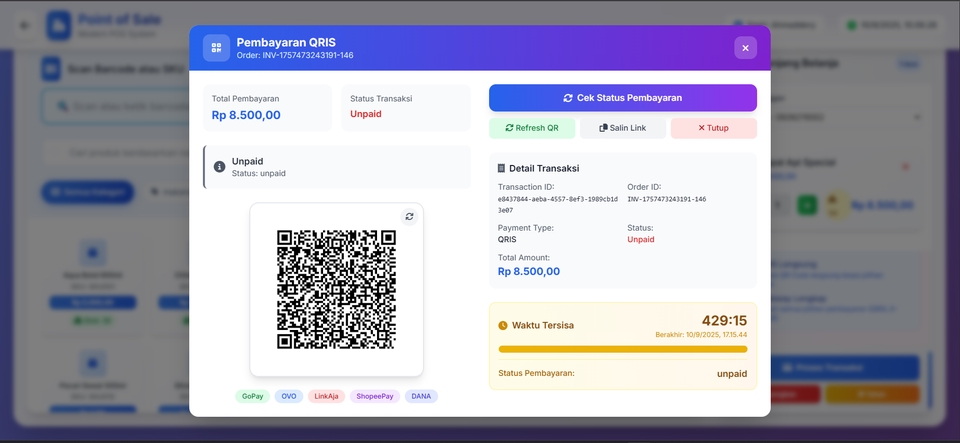
Task: Click the red Tutup button
Action: (x=713, y=128)
